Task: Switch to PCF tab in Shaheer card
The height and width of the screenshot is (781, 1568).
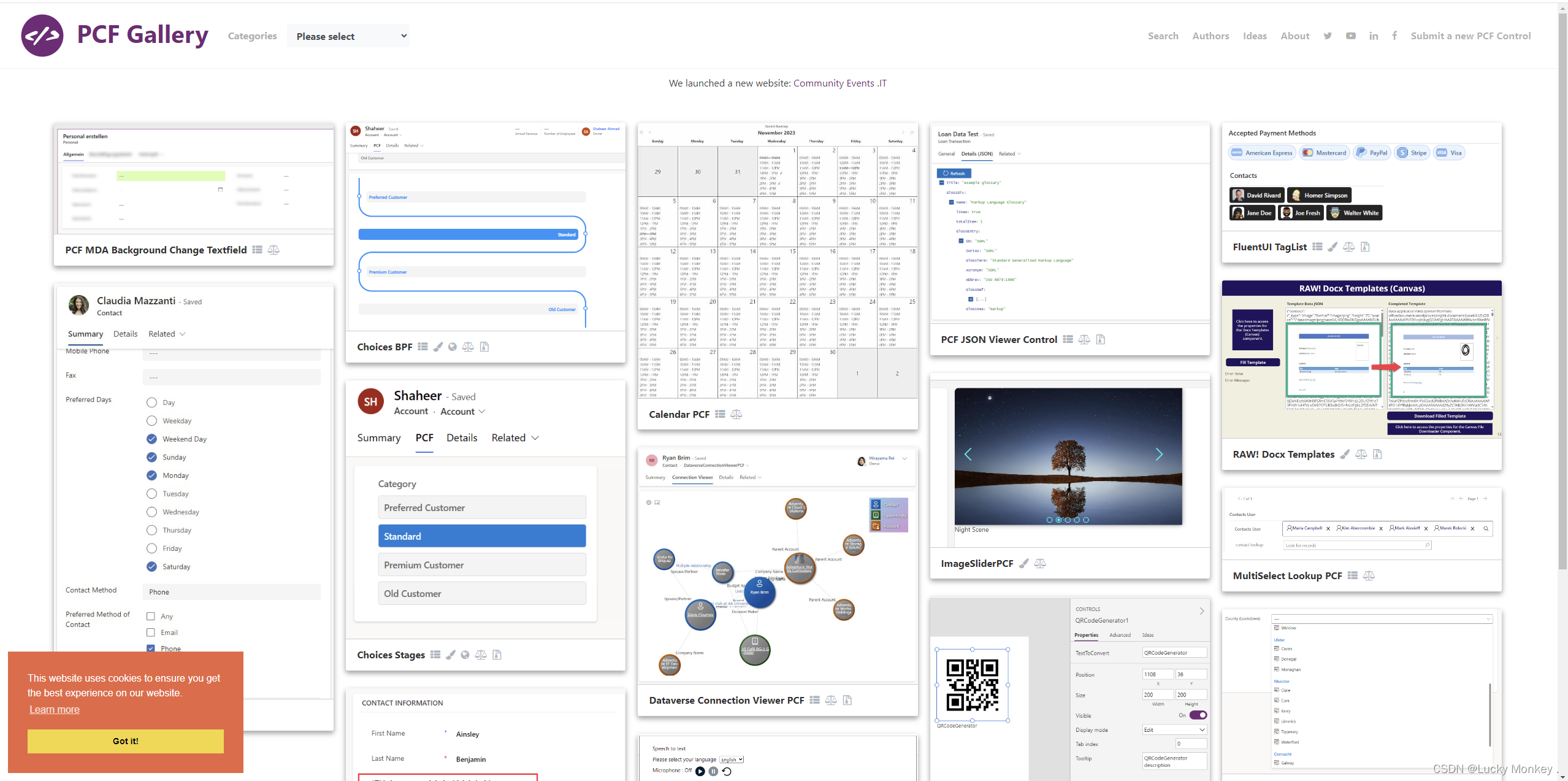Action: pyautogui.click(x=424, y=437)
